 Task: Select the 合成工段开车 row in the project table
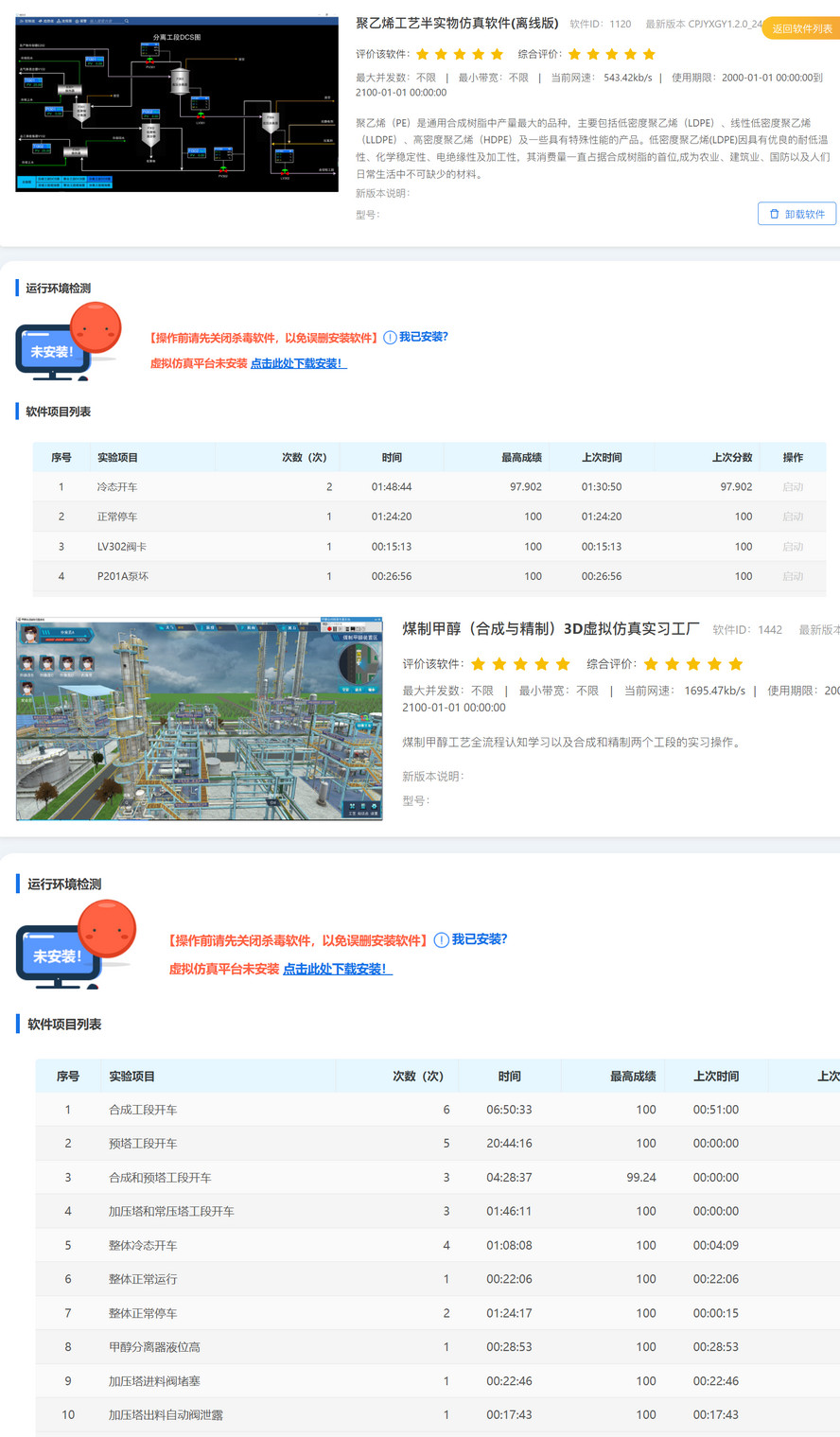tap(143, 1110)
